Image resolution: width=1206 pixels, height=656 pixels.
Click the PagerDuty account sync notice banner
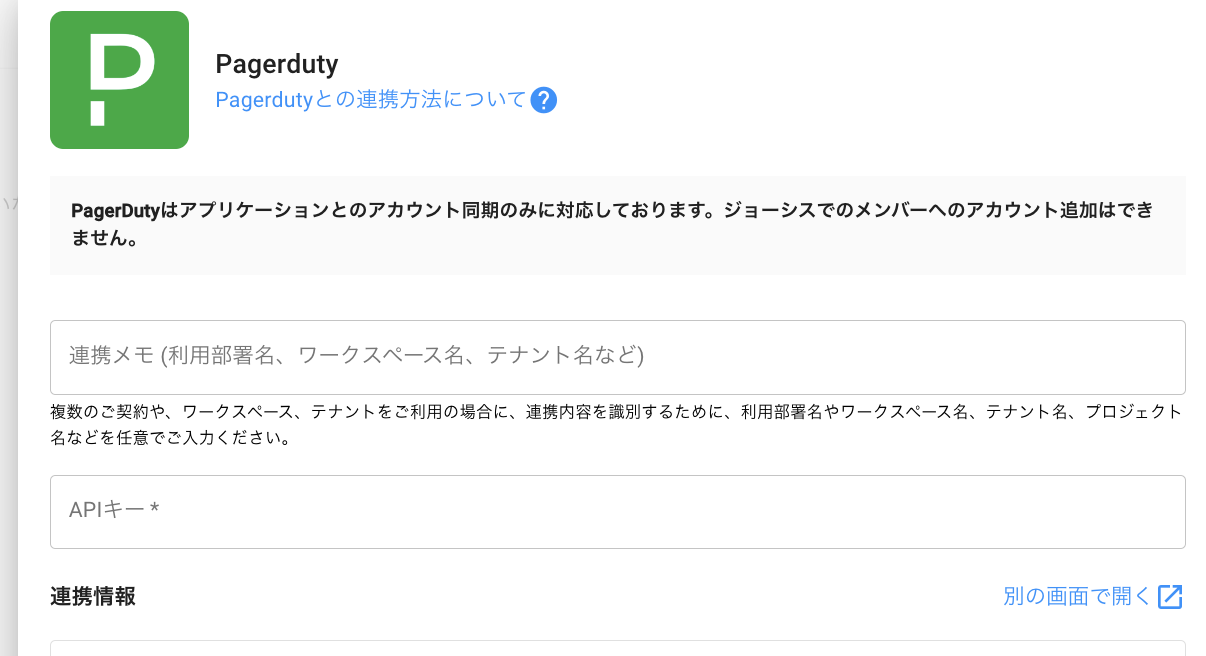tap(617, 225)
